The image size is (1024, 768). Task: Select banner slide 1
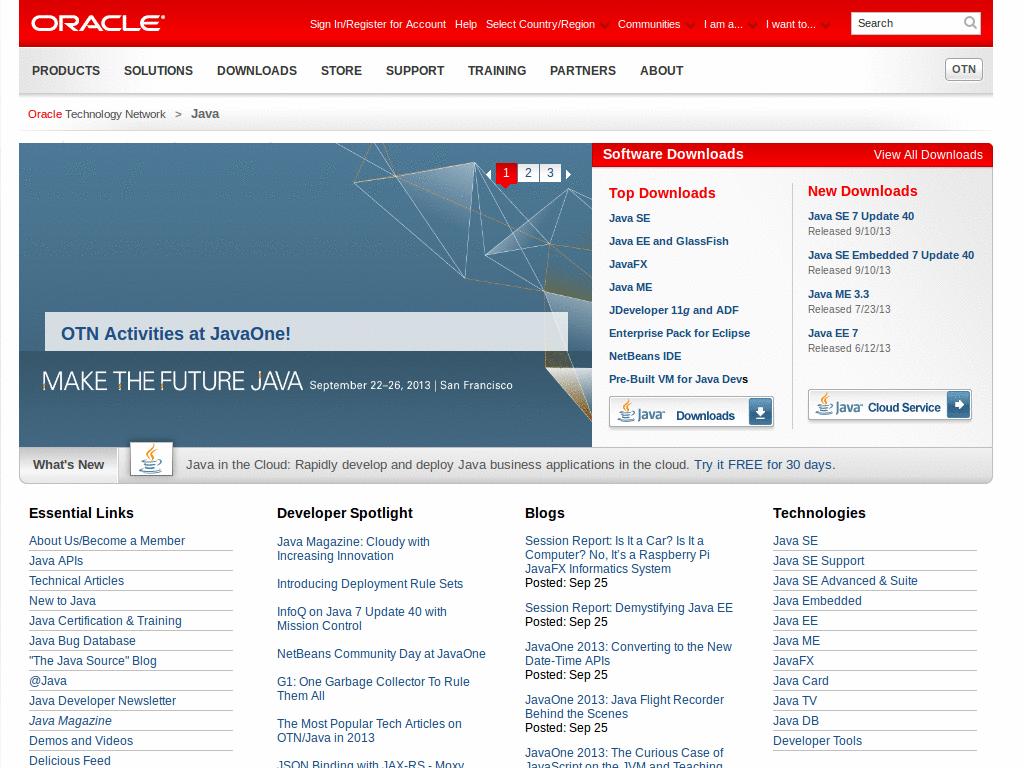click(x=506, y=173)
